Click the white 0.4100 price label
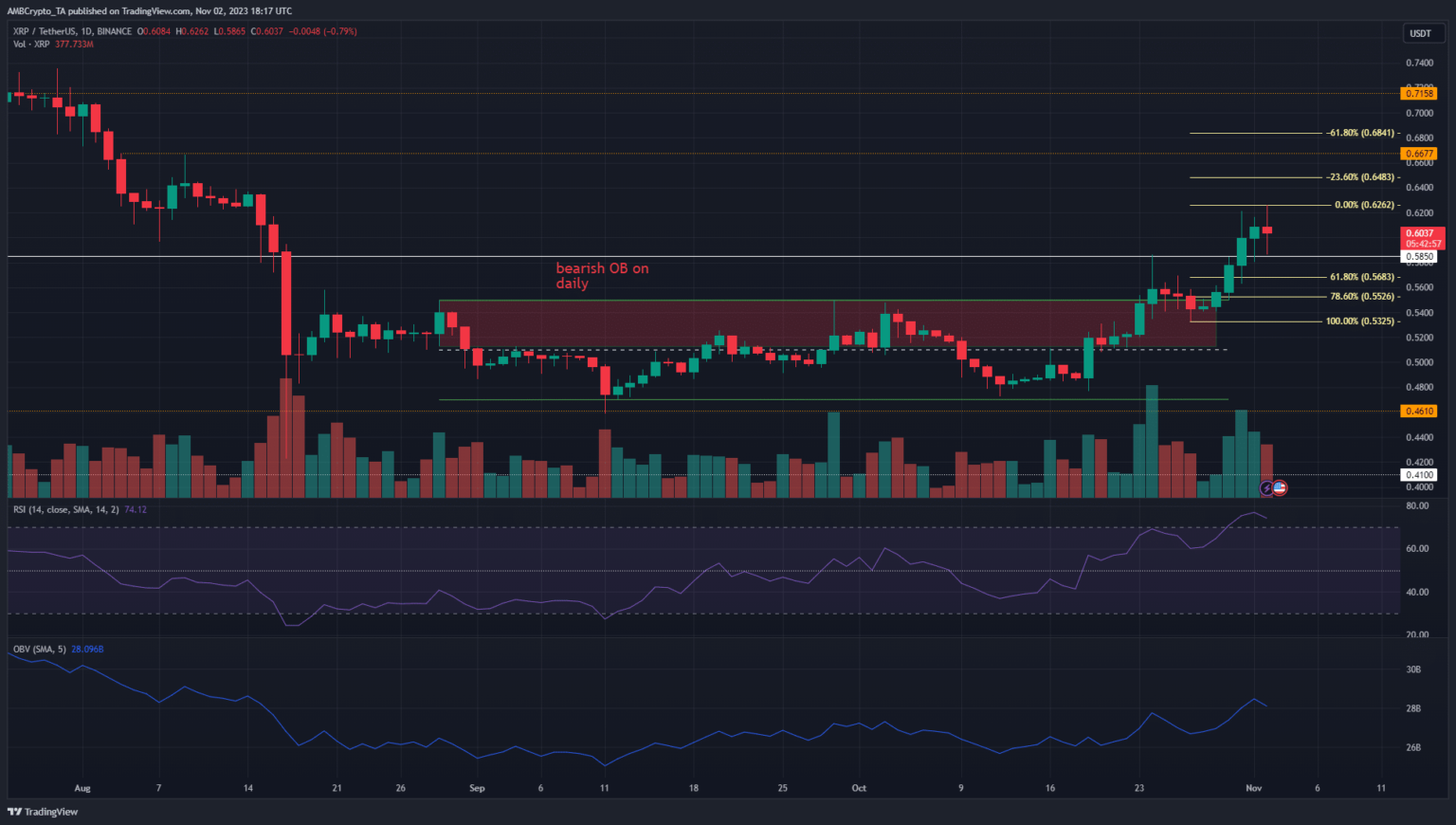The image size is (1456, 825). click(1419, 475)
